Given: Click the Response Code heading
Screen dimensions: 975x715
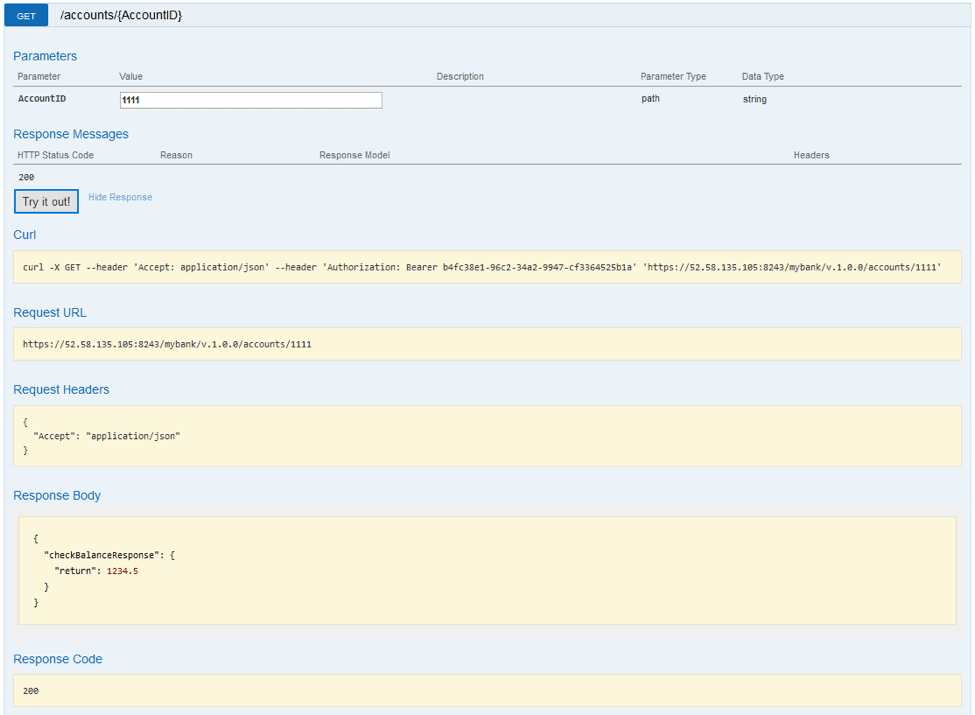Looking at the screenshot, I should (58, 660).
